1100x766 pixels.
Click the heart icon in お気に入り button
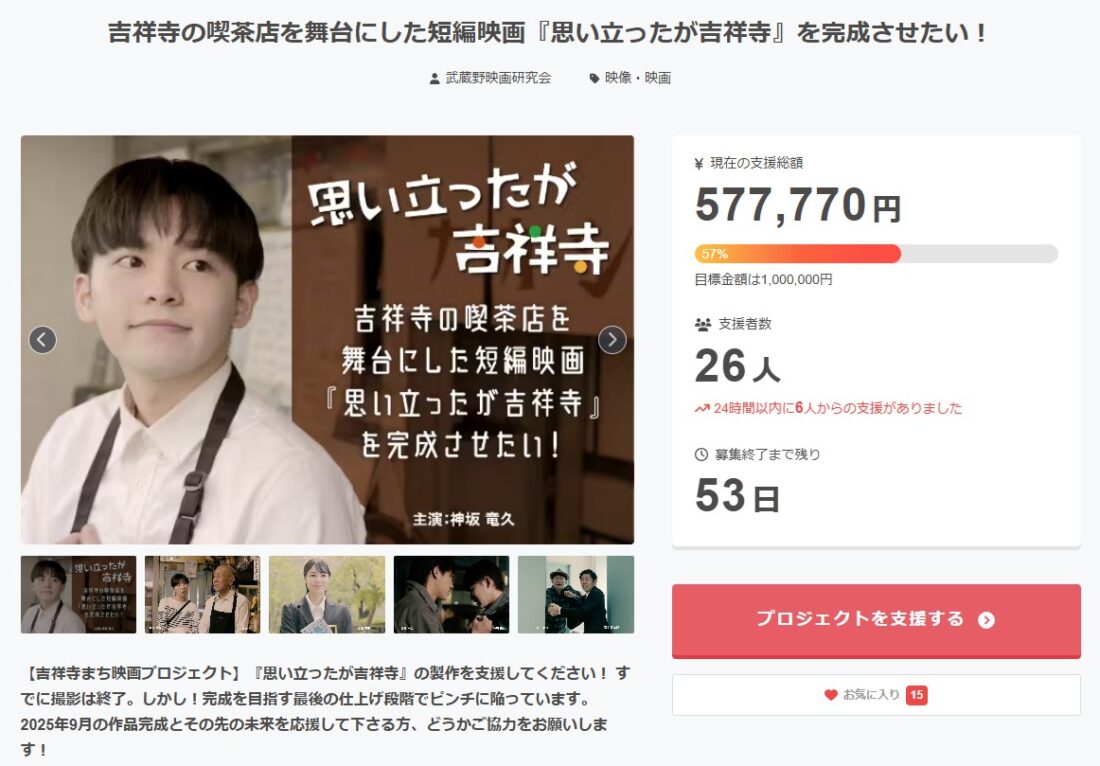[x=831, y=695]
